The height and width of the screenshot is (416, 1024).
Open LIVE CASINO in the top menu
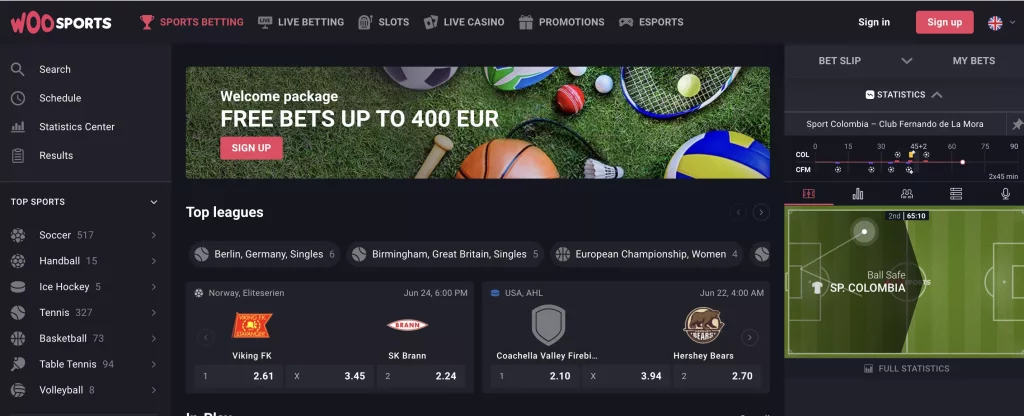(464, 22)
